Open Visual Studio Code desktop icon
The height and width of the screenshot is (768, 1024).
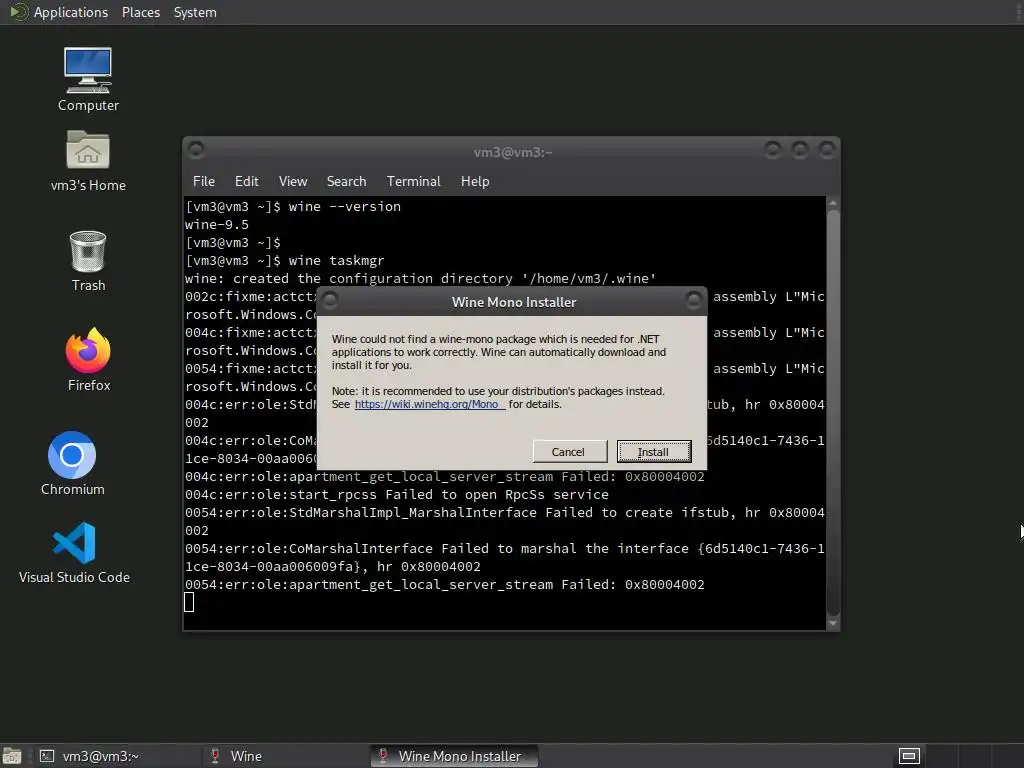tap(74, 552)
